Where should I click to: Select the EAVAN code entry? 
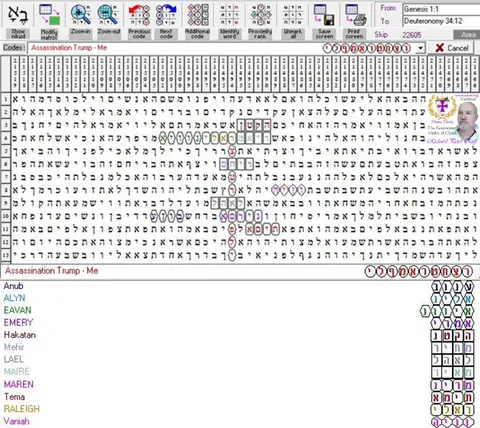(17, 310)
